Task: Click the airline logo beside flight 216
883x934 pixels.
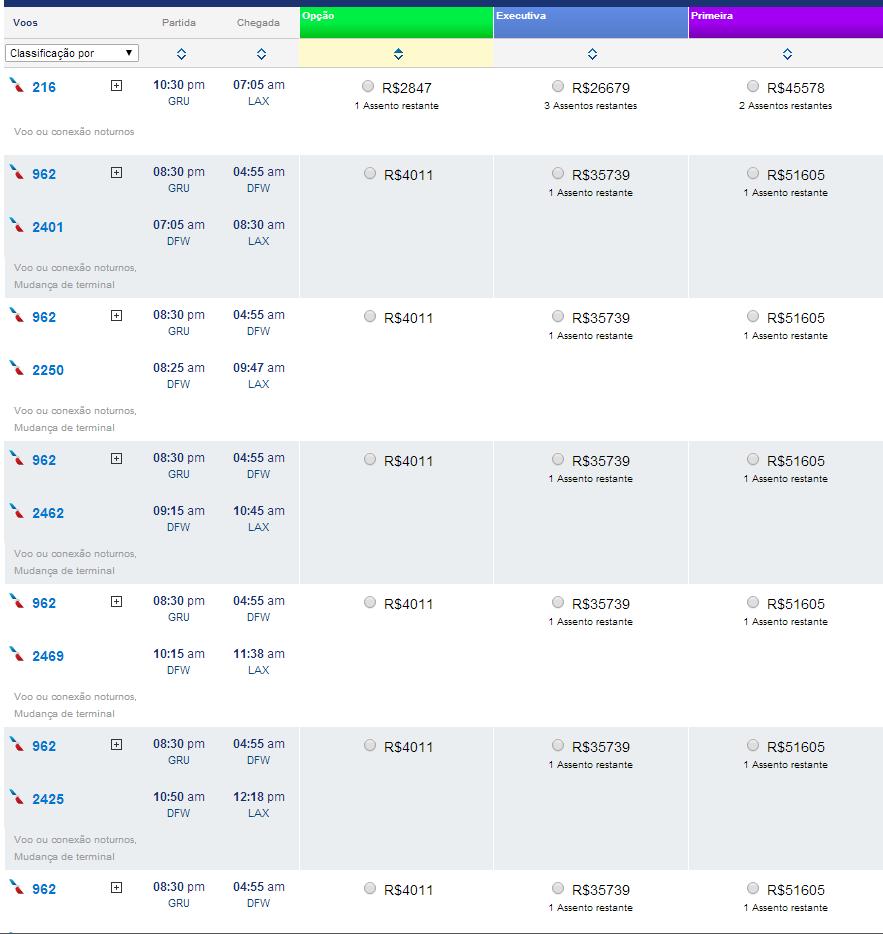Action: tap(16, 85)
